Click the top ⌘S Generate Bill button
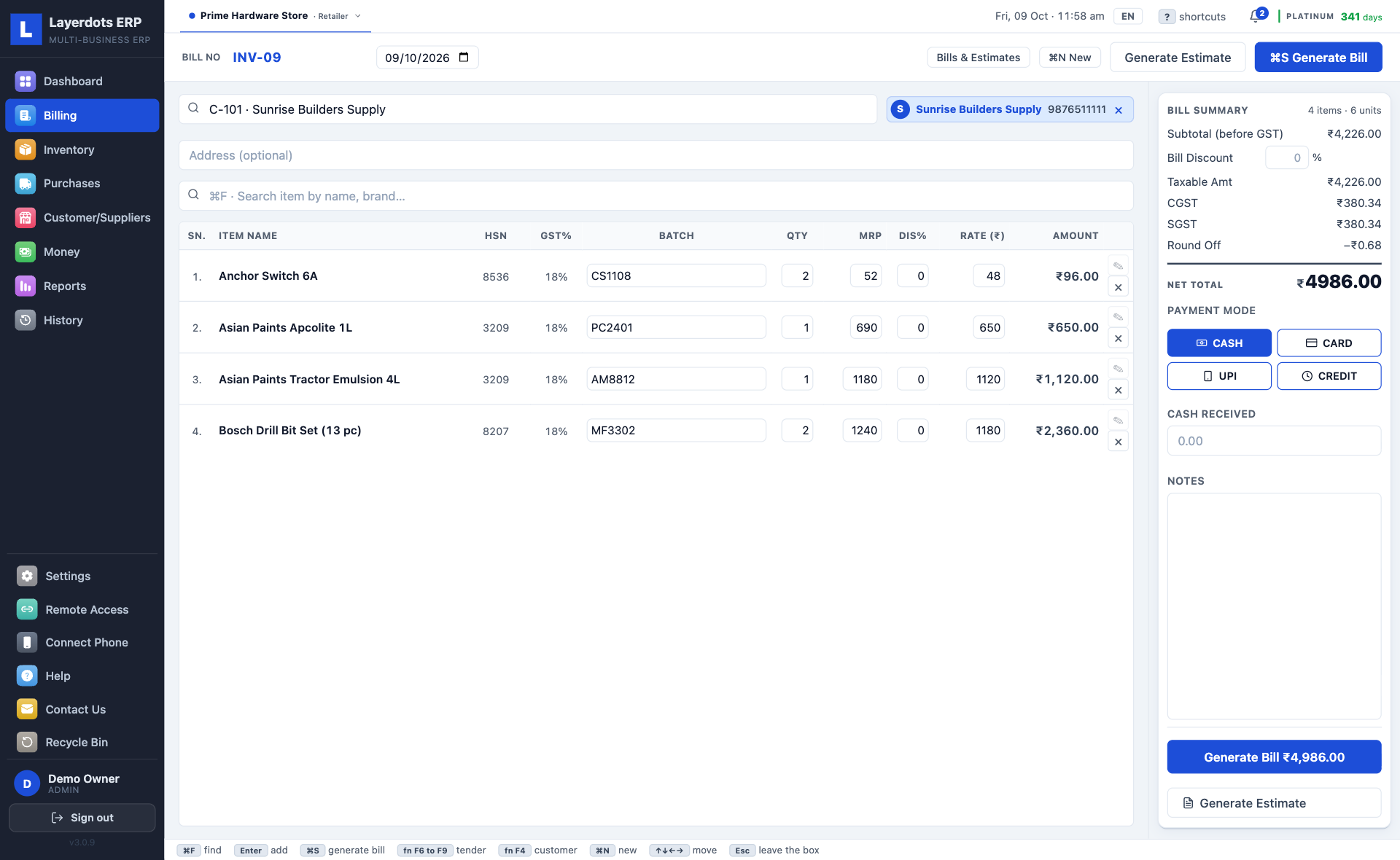 [1318, 58]
